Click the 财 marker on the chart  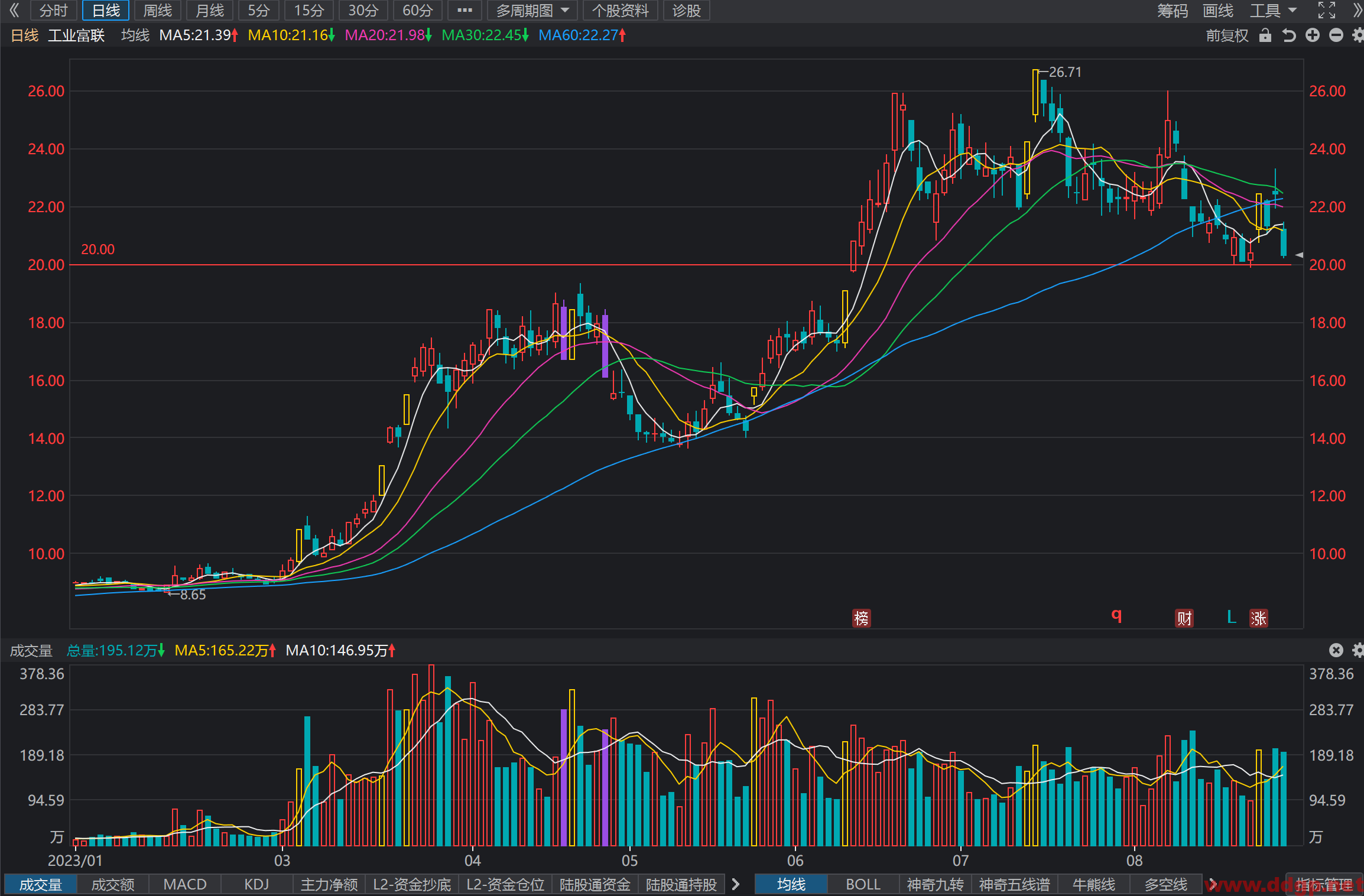pos(1184,618)
